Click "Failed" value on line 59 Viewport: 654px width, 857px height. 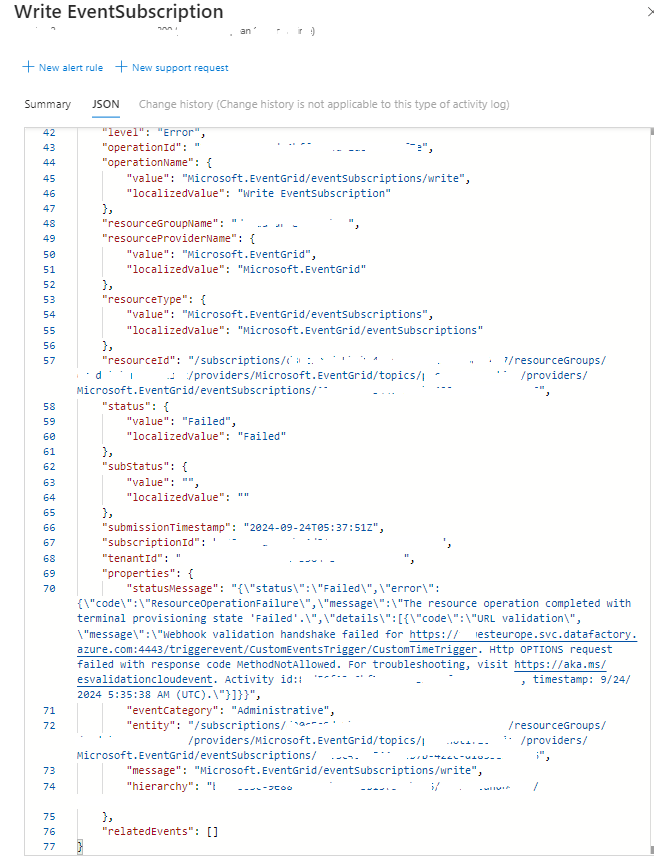[x=207, y=421]
